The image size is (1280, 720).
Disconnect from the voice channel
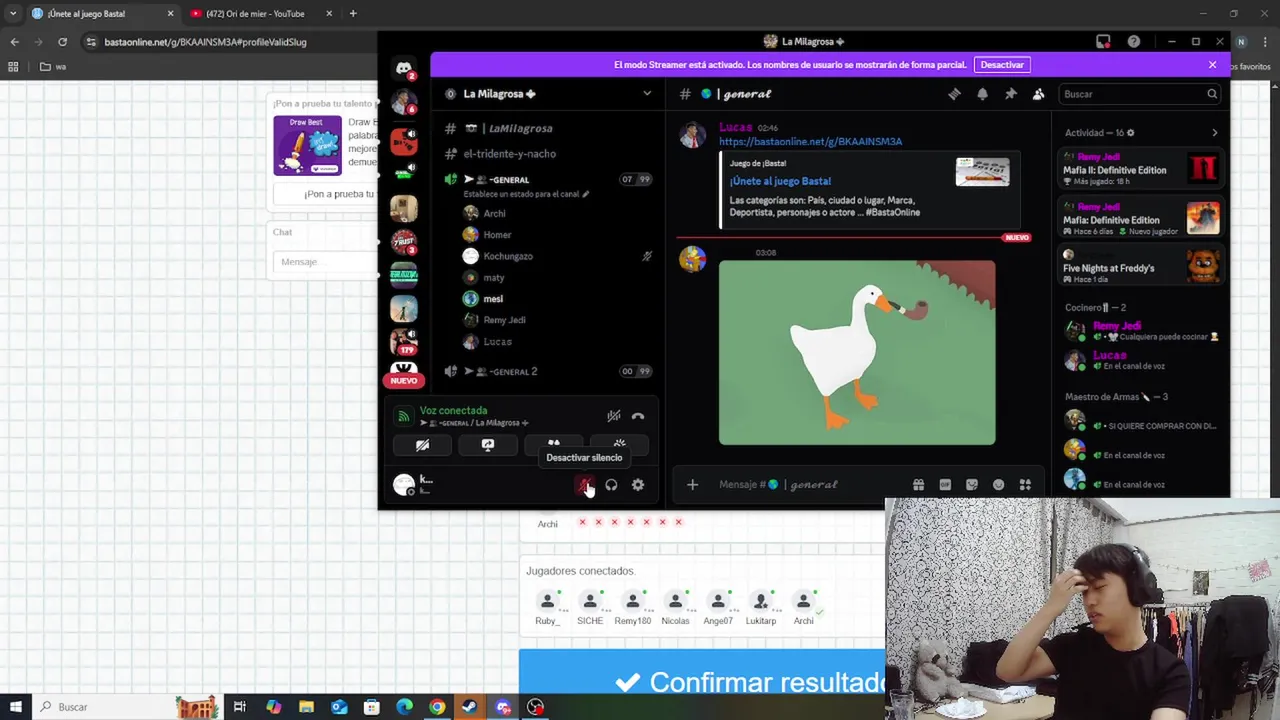click(638, 416)
